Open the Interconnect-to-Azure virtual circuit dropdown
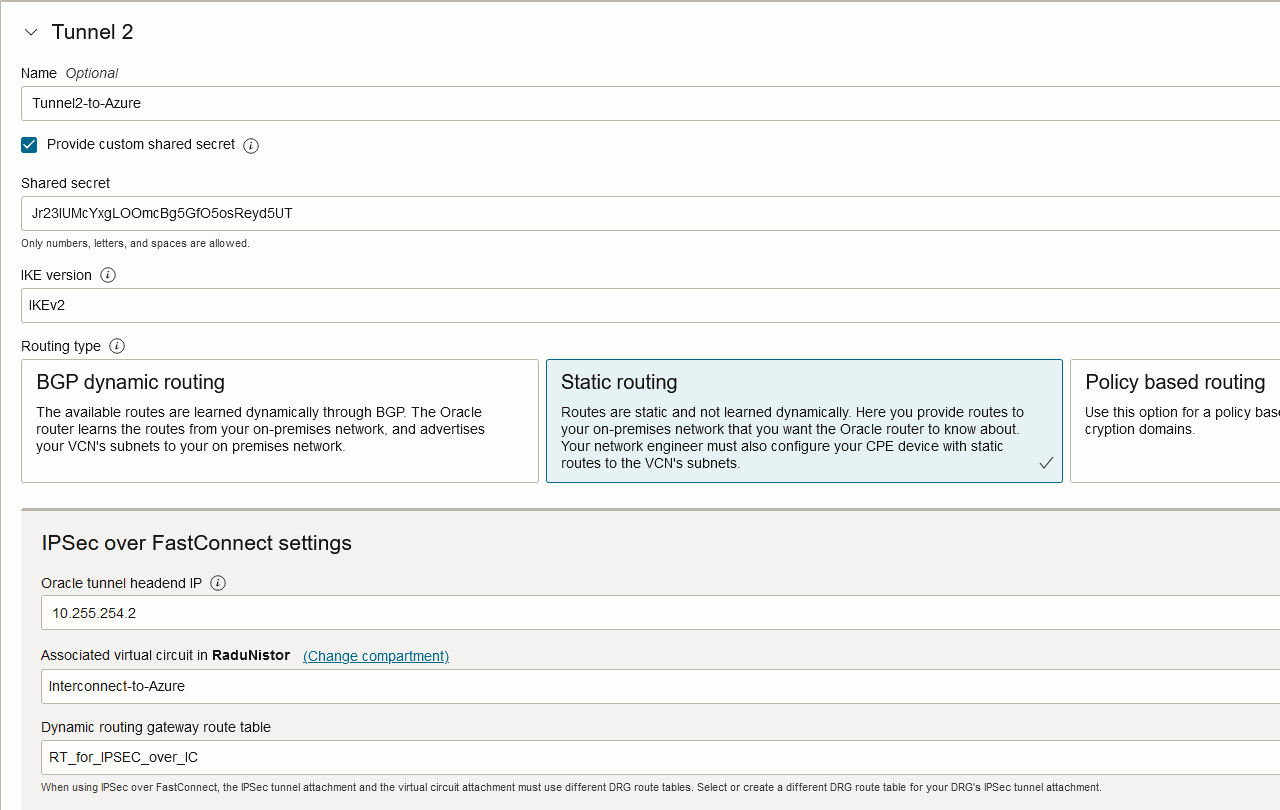Image resolution: width=1280 pixels, height=810 pixels. 660,686
